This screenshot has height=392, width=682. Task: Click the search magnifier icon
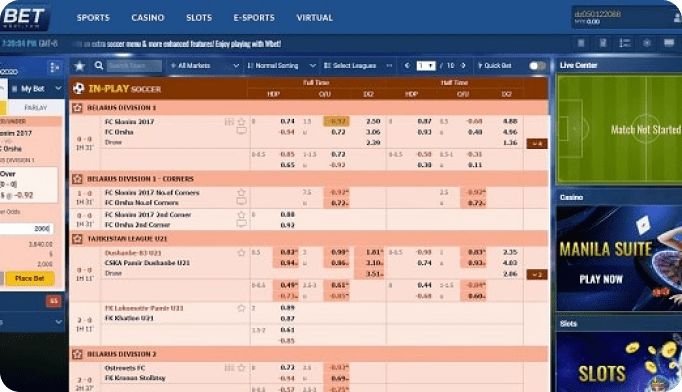coord(99,66)
